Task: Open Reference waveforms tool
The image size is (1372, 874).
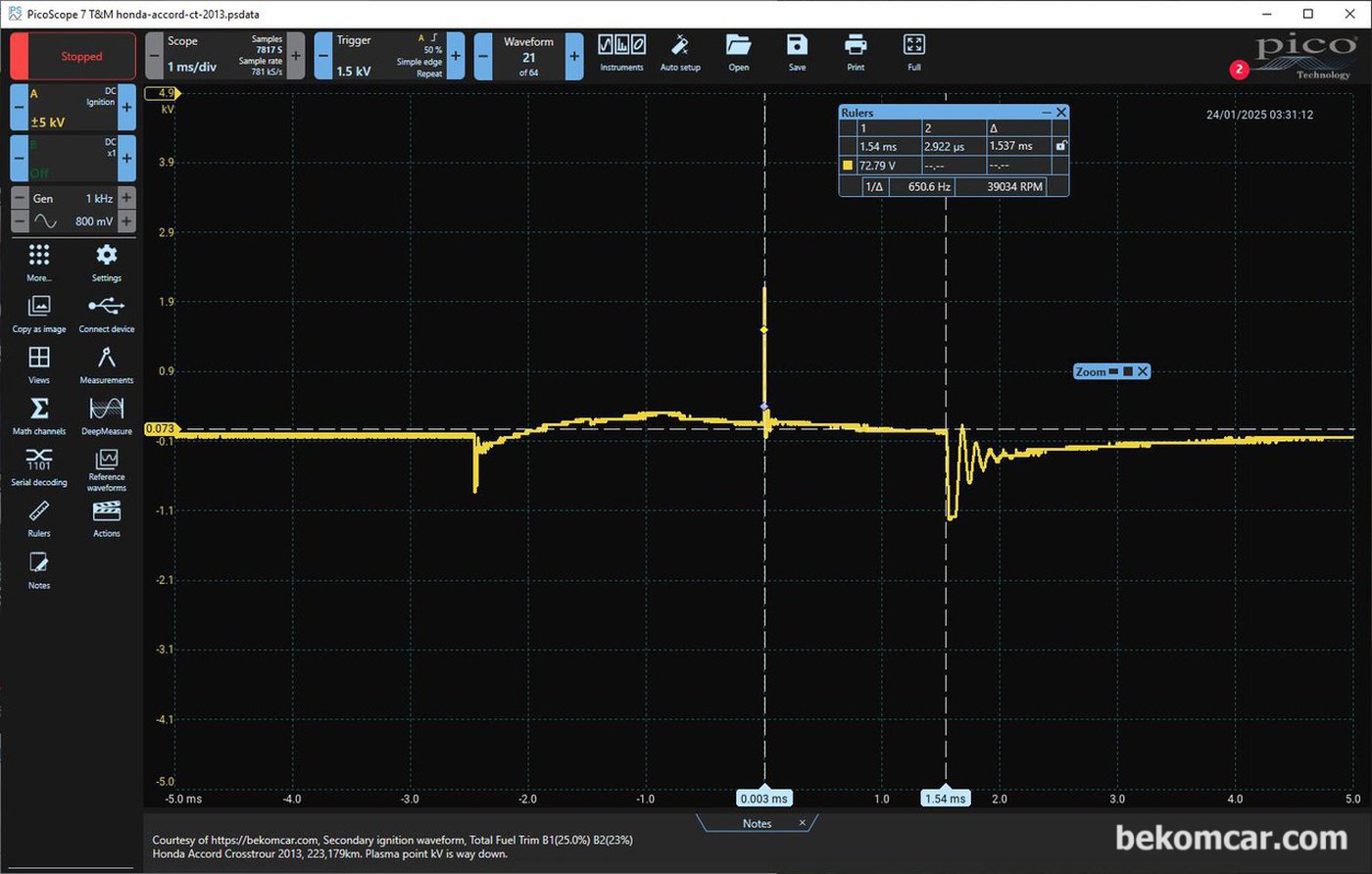Action: (106, 468)
